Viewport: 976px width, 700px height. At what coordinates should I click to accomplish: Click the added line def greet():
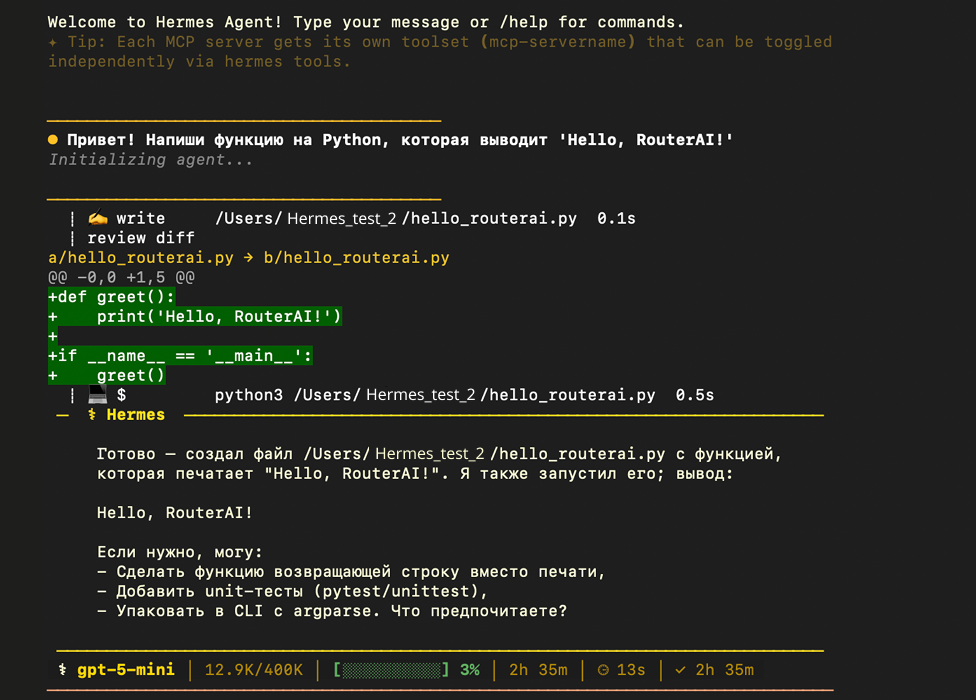pos(112,297)
